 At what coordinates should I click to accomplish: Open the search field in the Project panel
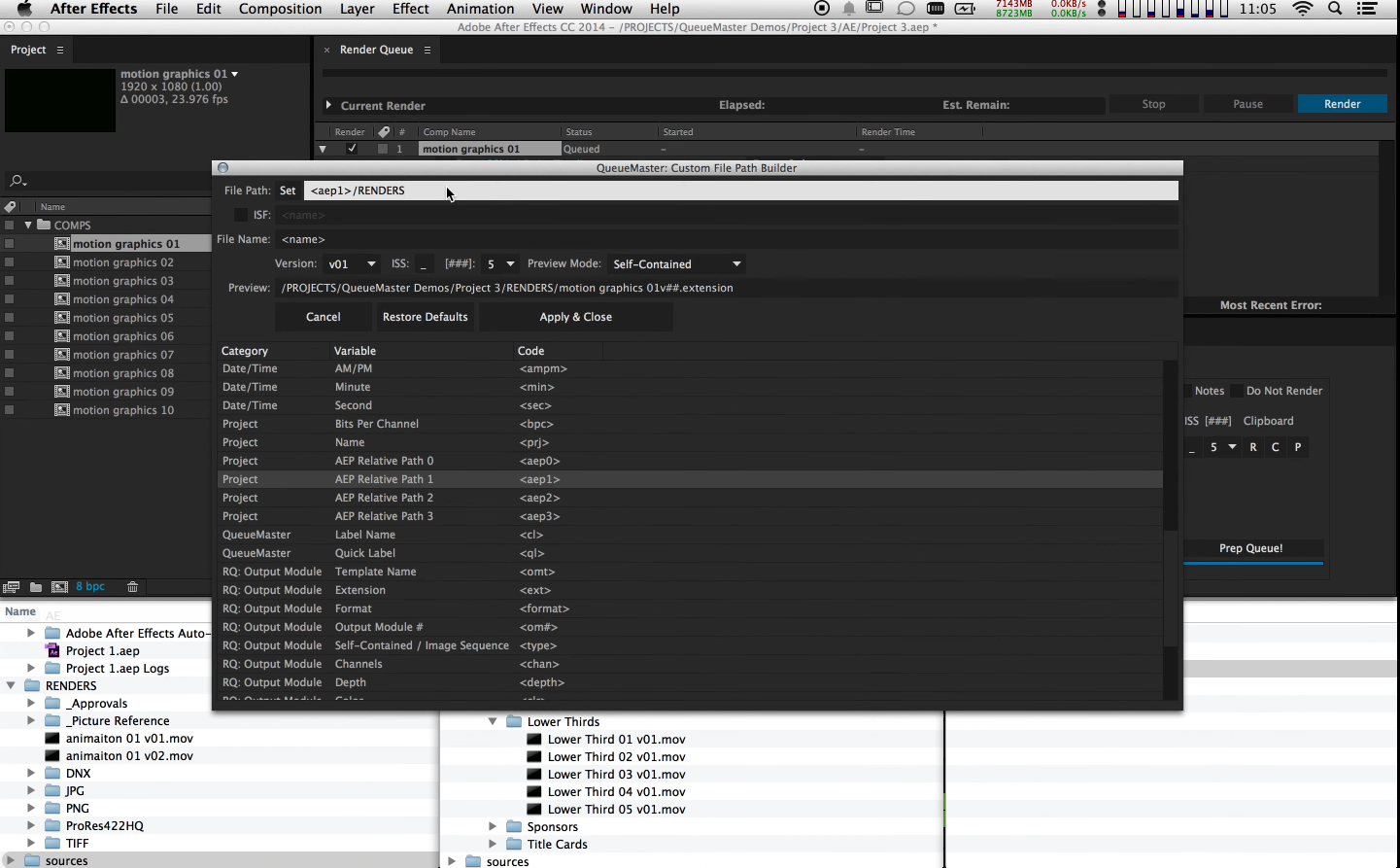17,181
